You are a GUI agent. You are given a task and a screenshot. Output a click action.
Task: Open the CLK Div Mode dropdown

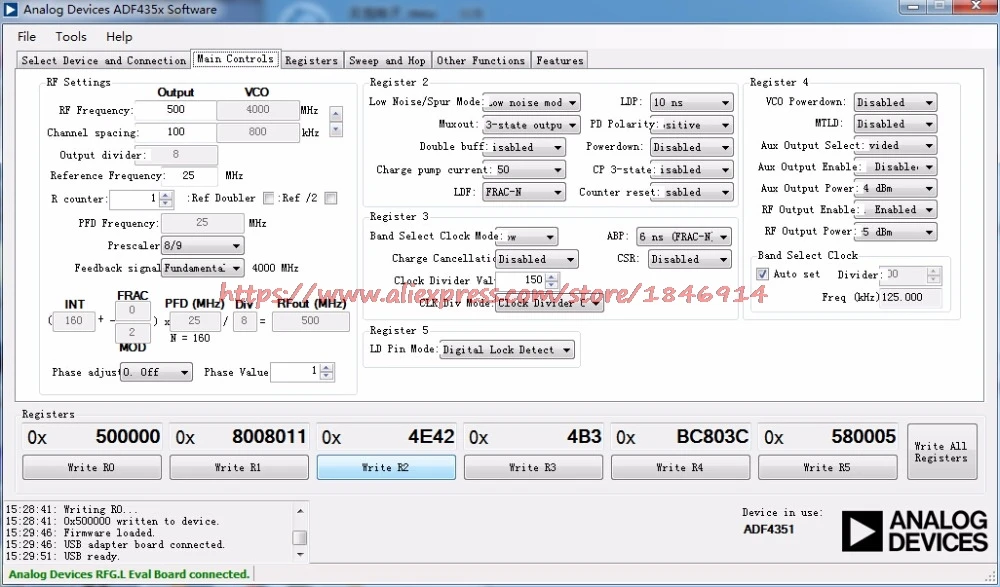tap(550, 303)
